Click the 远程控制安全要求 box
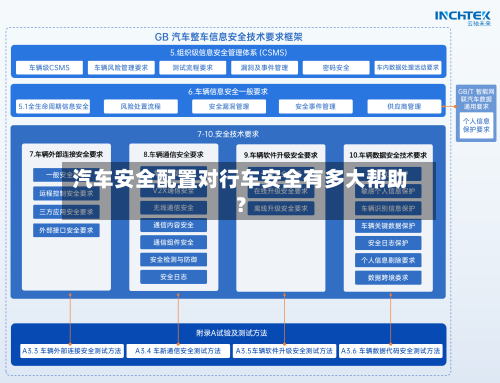500x383 pixels. [66, 194]
